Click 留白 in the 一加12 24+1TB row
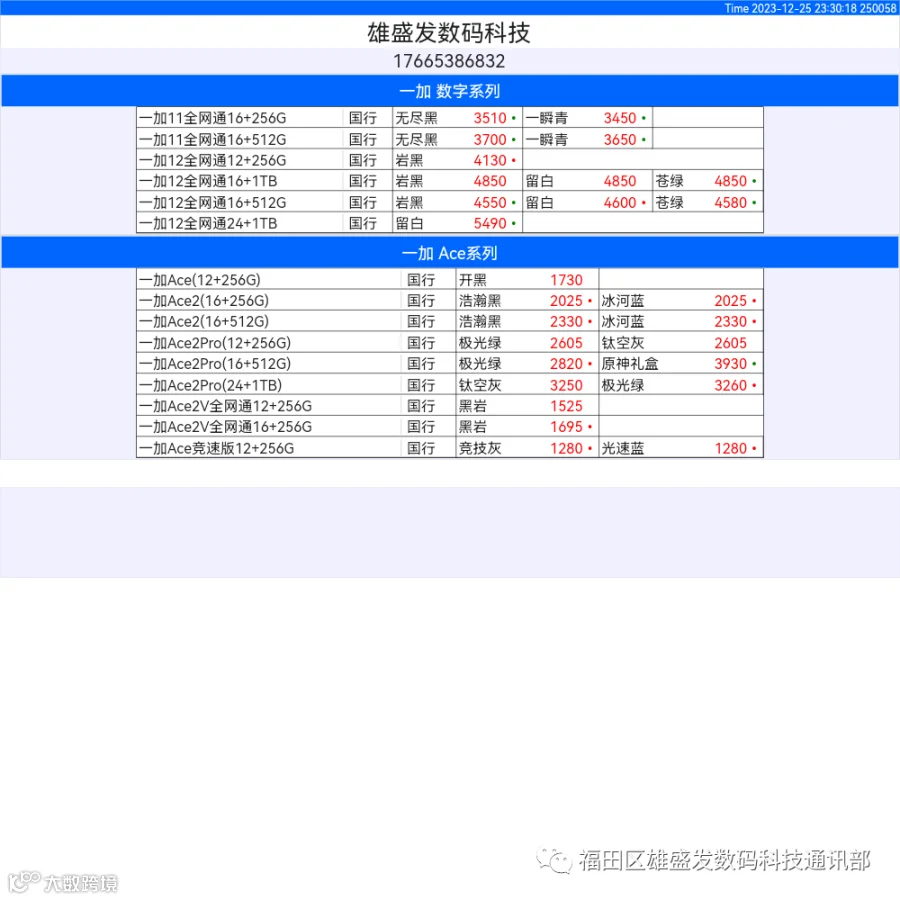This screenshot has height=900, width=900. pyautogui.click(x=409, y=223)
